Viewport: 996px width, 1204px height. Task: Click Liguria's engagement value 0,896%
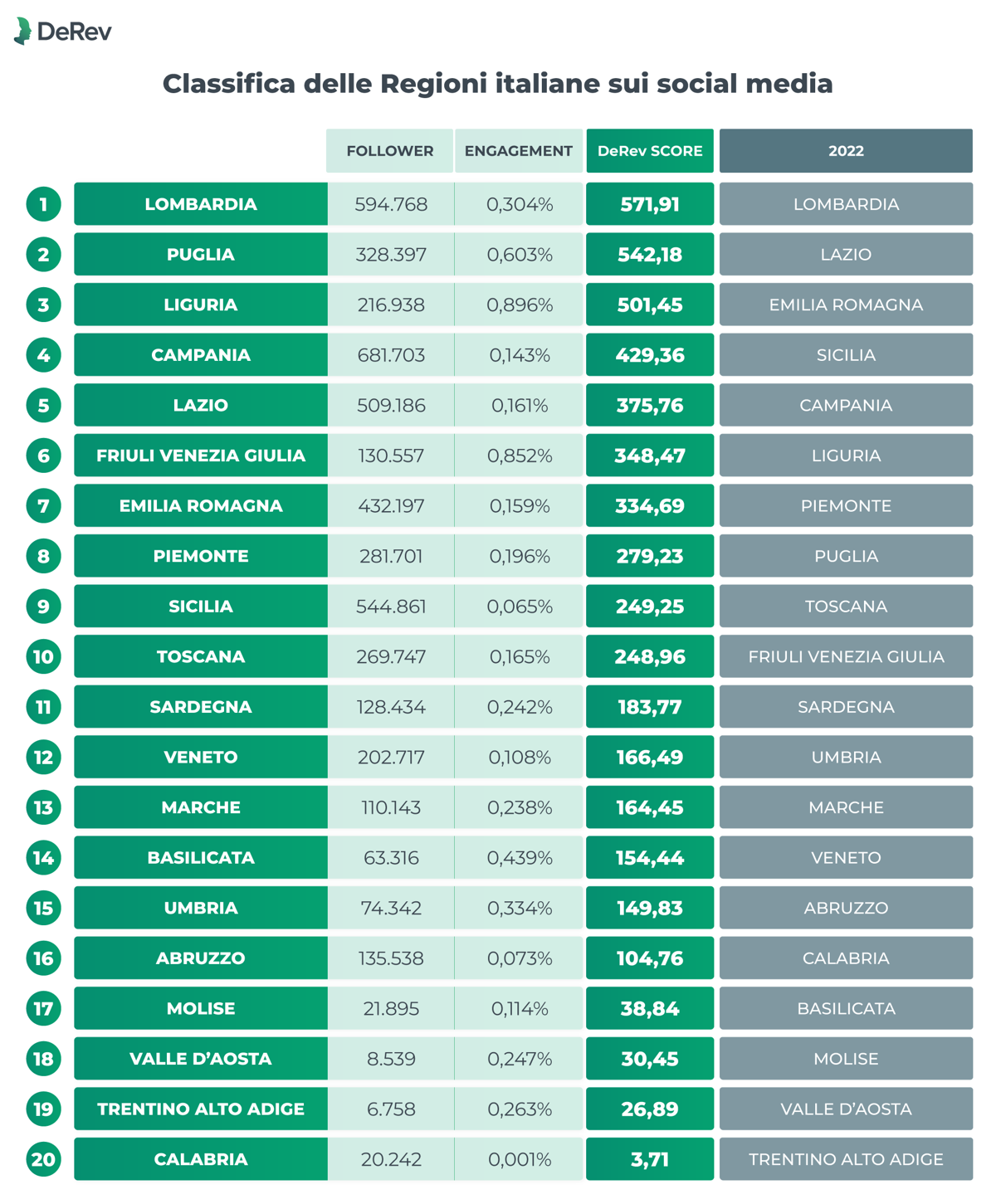point(520,305)
